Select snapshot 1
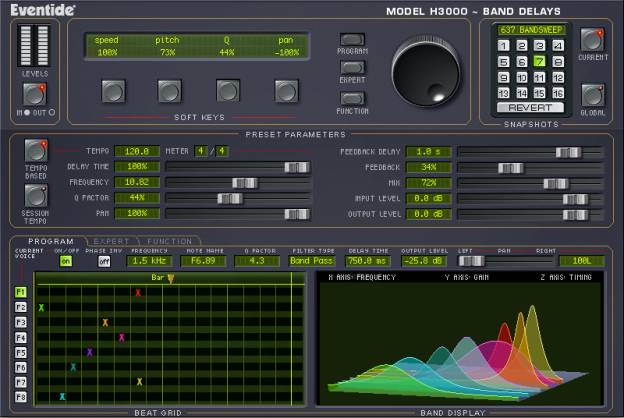Viewport: 624px width, 418px height. [x=503, y=46]
